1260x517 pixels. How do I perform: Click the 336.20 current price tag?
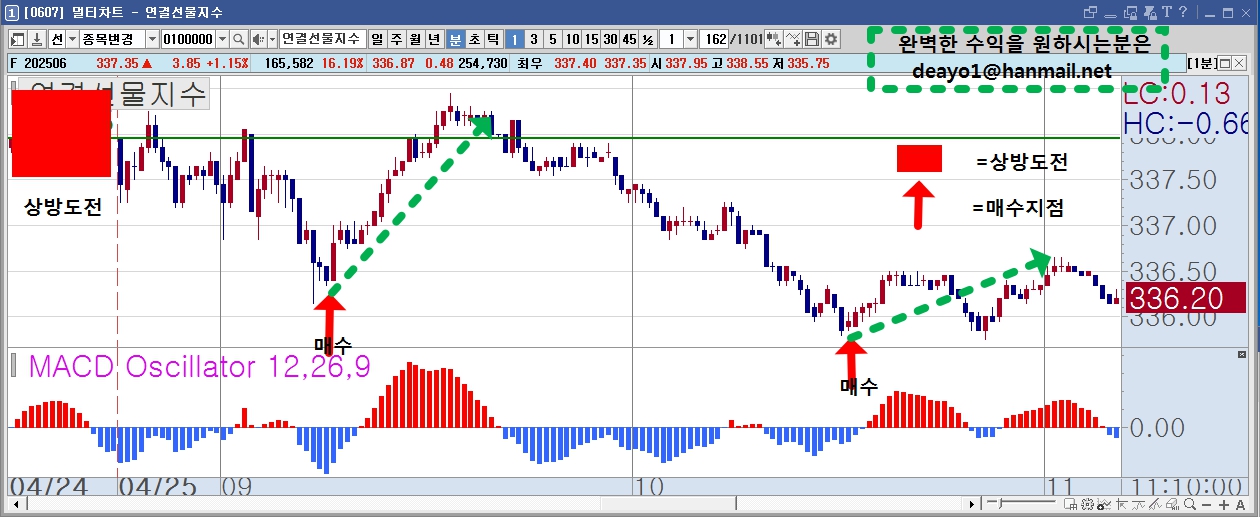pyautogui.click(x=1186, y=298)
